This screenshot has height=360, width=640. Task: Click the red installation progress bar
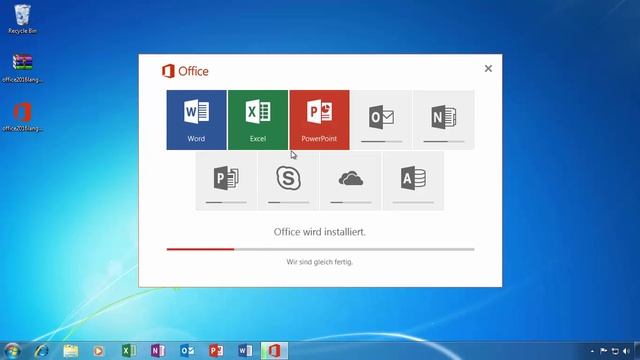(200, 249)
